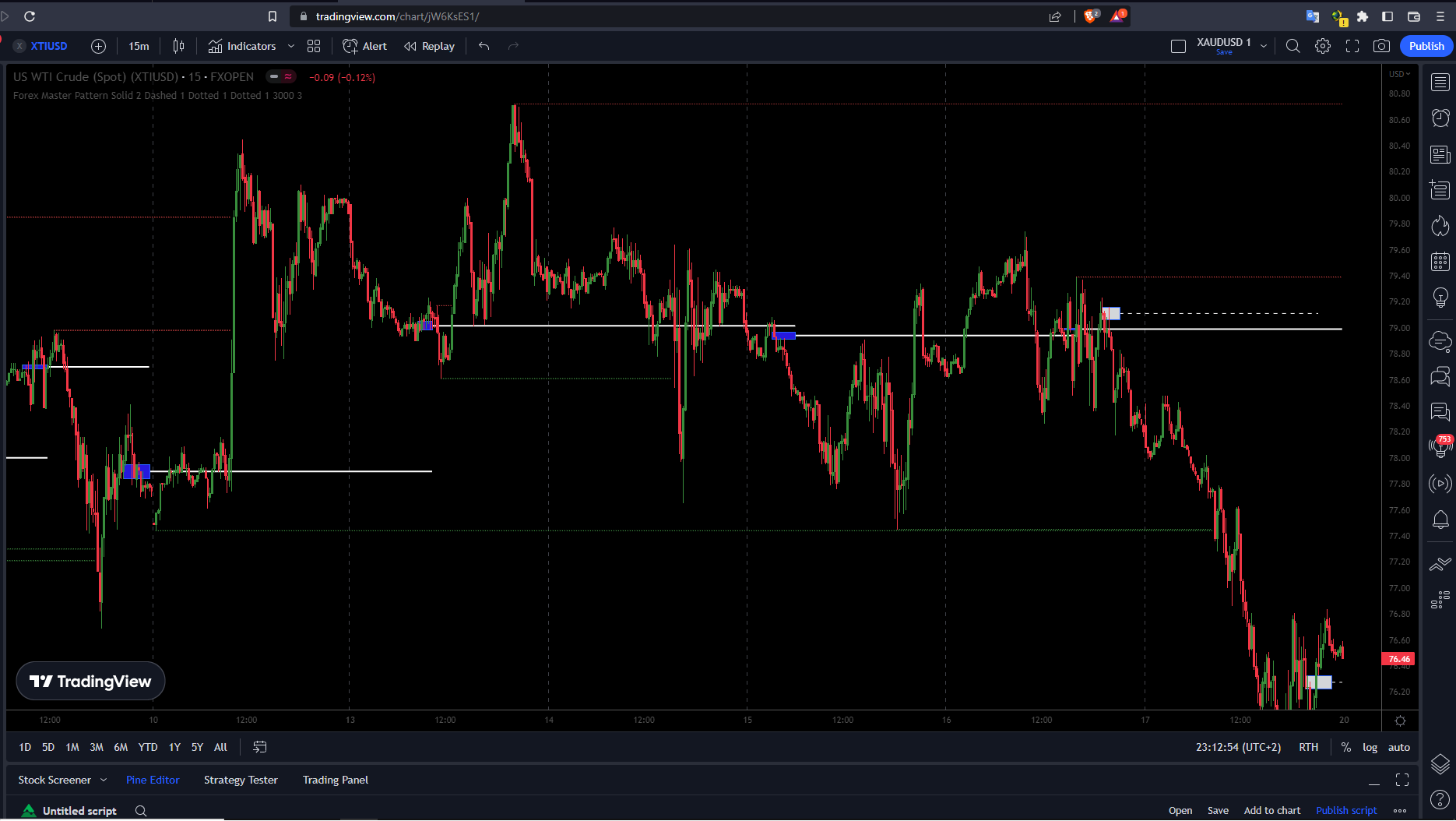Viewport: 1456px width, 821px height.
Task: Open the object tree layers icon
Action: 1440,764
